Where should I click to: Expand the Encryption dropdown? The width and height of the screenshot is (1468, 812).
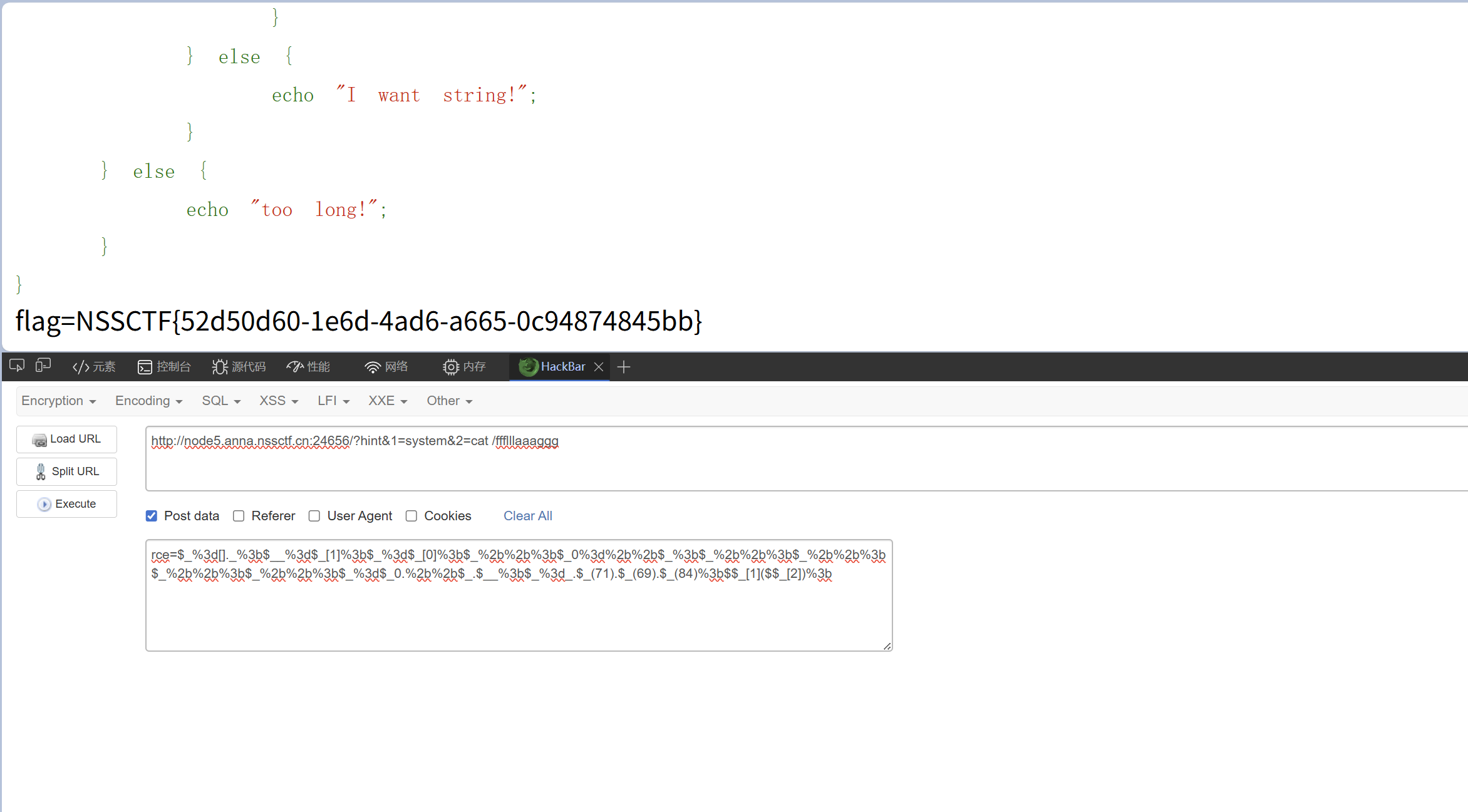[59, 401]
